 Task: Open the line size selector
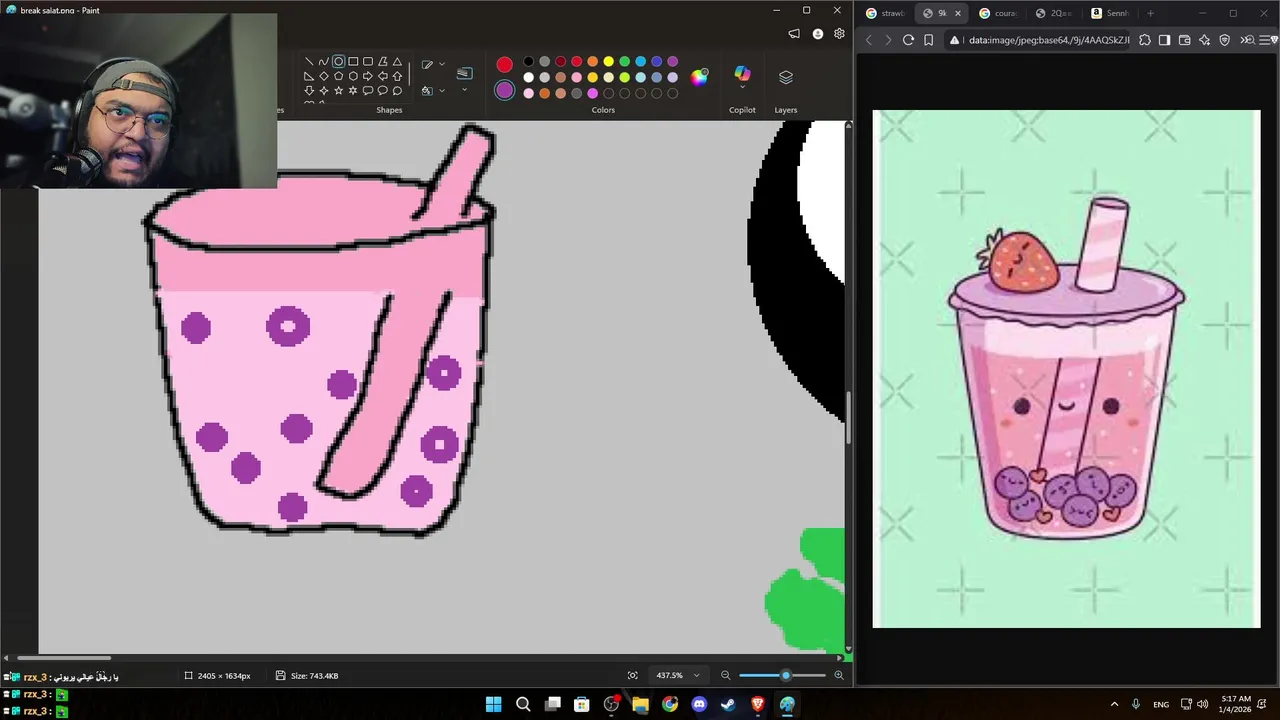click(x=464, y=78)
